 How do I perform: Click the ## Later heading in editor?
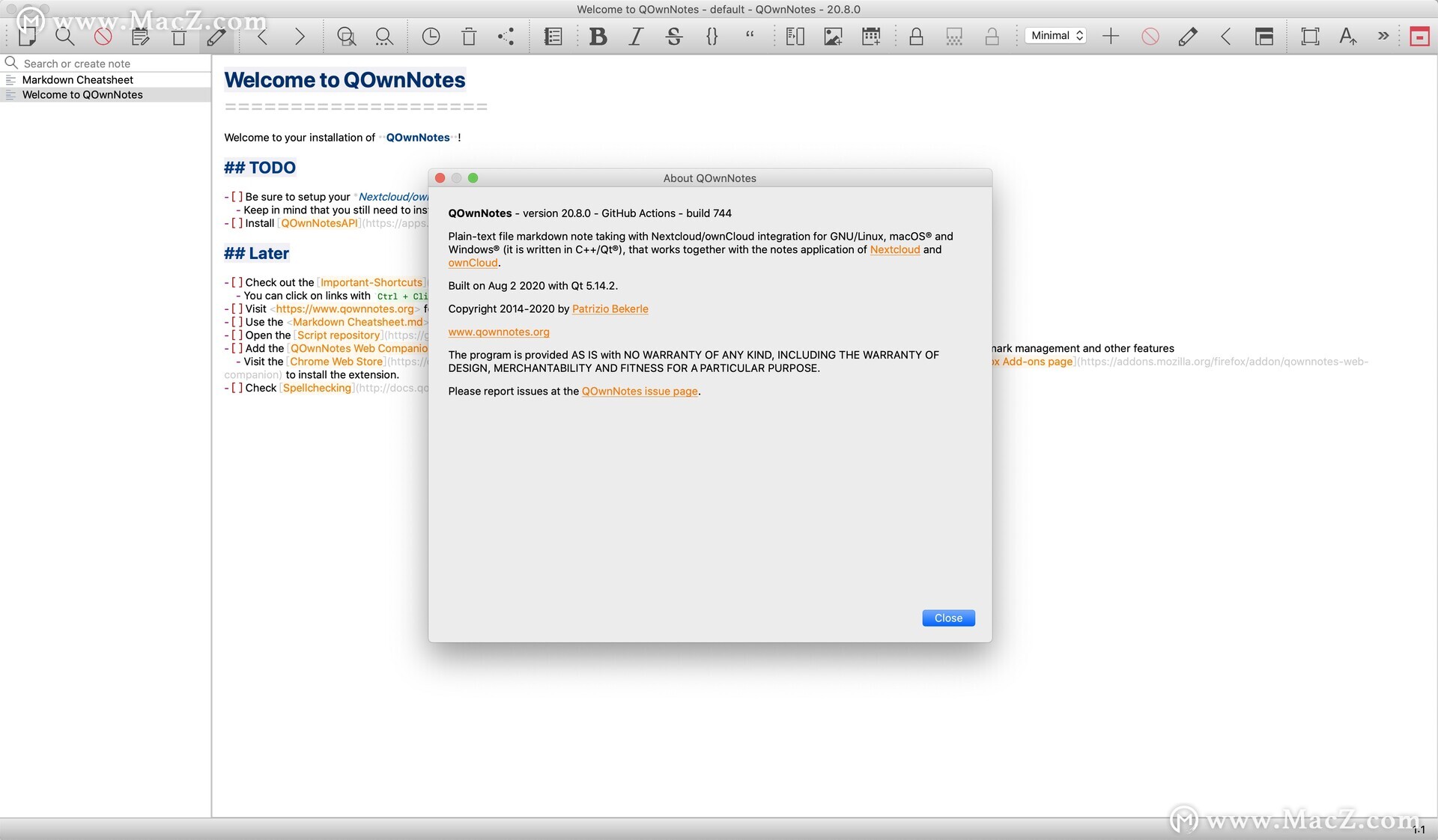click(x=256, y=253)
